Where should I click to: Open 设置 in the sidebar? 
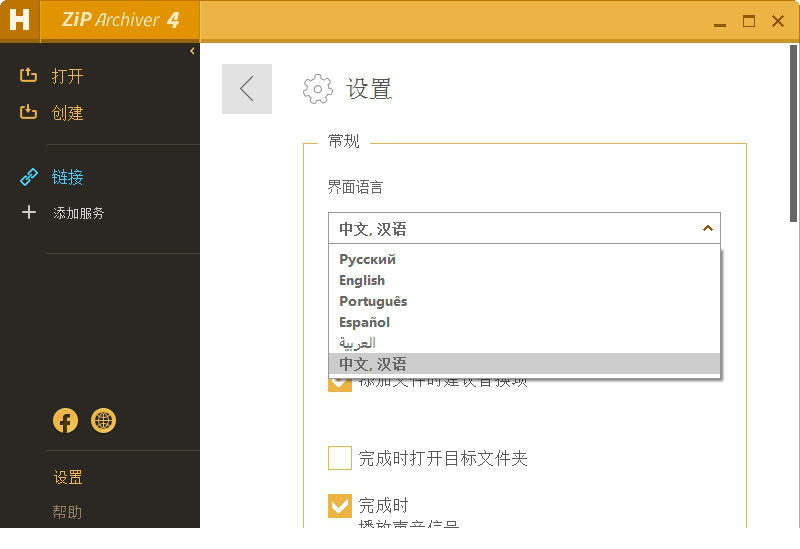click(68, 478)
